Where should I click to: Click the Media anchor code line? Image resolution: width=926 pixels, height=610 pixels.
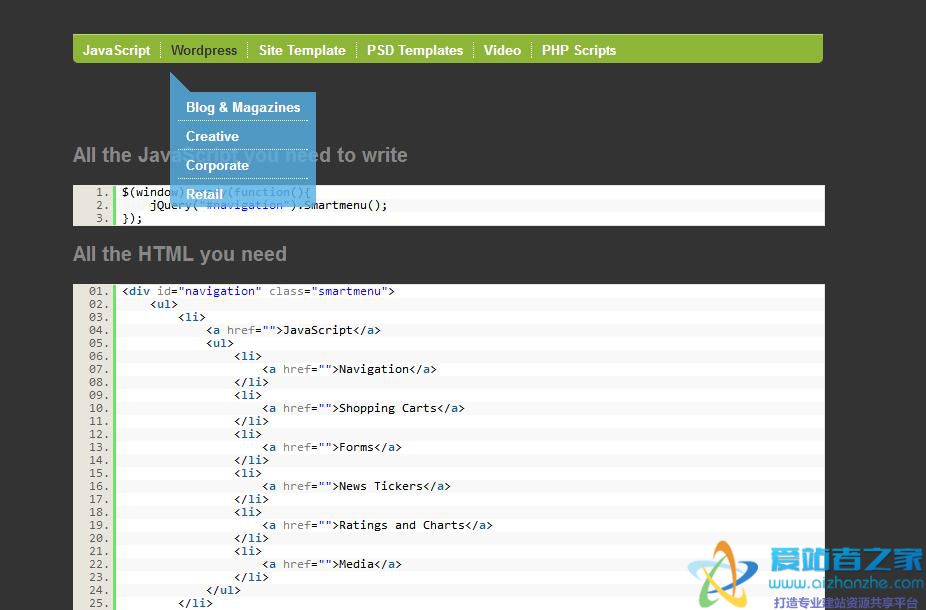(x=332, y=564)
